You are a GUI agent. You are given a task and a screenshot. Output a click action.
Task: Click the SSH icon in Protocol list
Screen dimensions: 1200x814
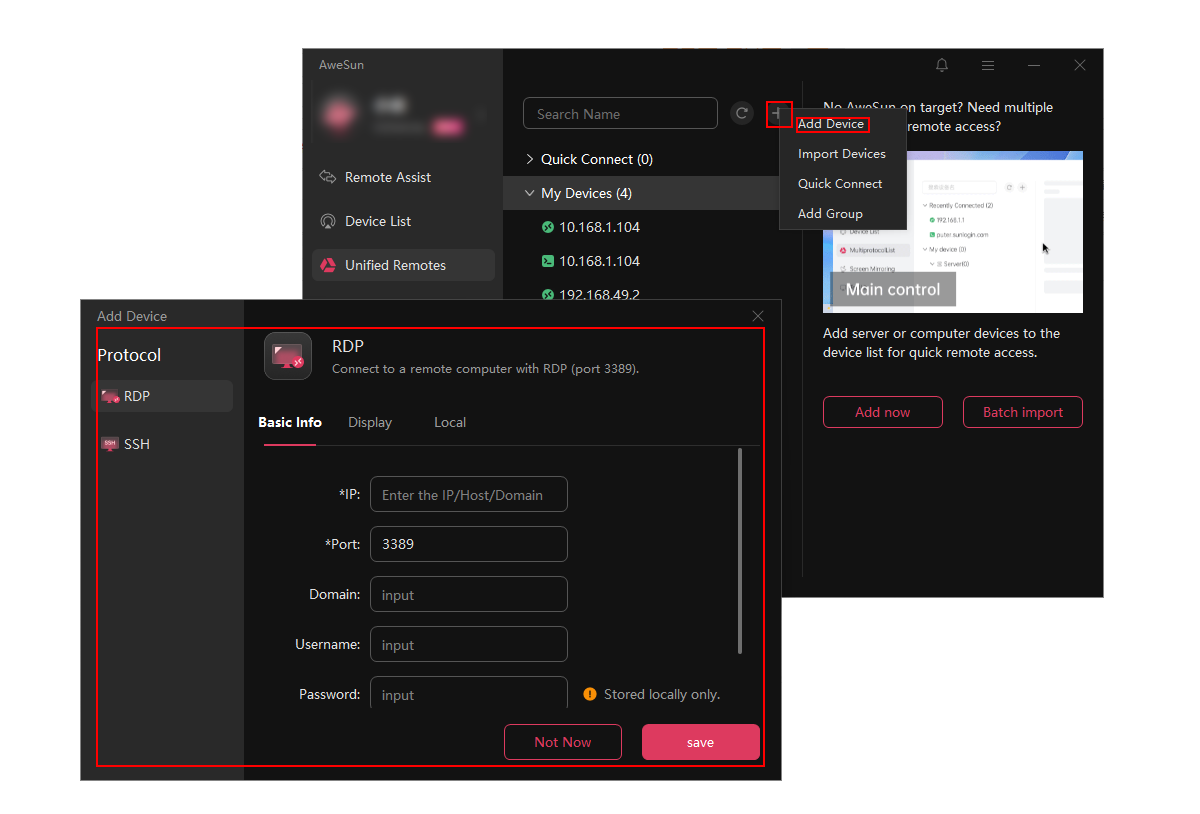pos(110,444)
